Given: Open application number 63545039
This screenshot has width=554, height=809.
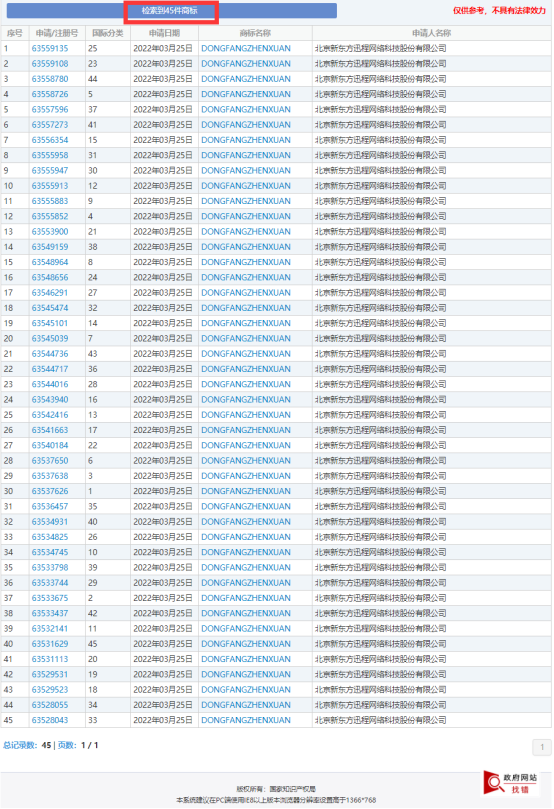Looking at the screenshot, I should pyautogui.click(x=50, y=338).
